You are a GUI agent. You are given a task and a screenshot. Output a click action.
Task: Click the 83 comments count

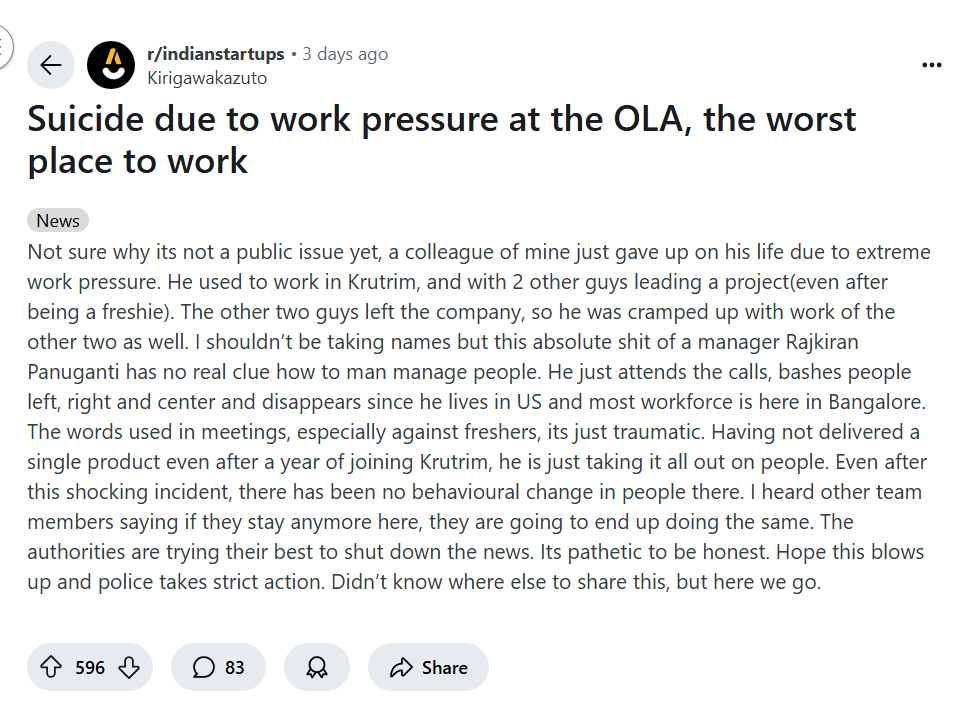pos(234,667)
